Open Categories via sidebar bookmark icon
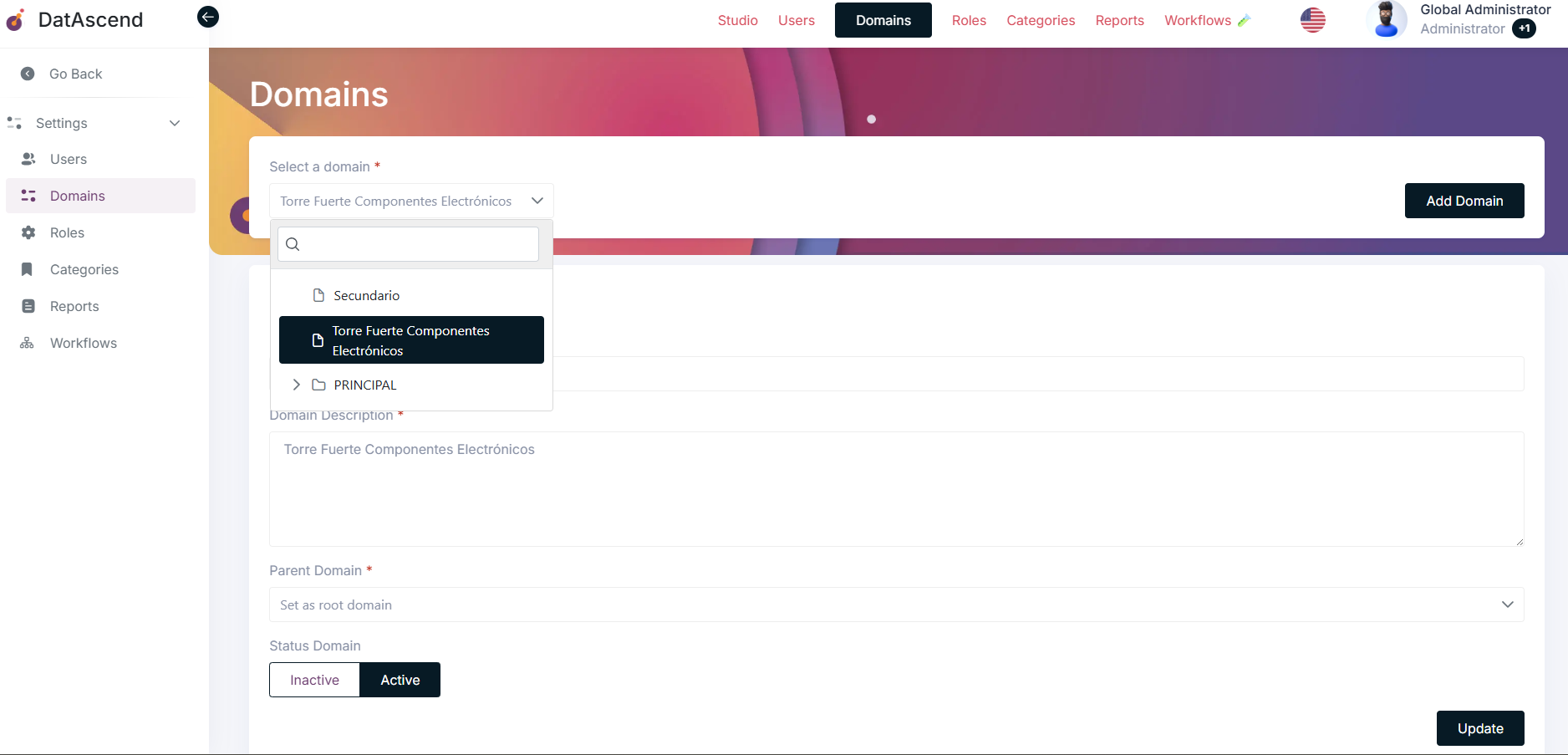 point(28,269)
